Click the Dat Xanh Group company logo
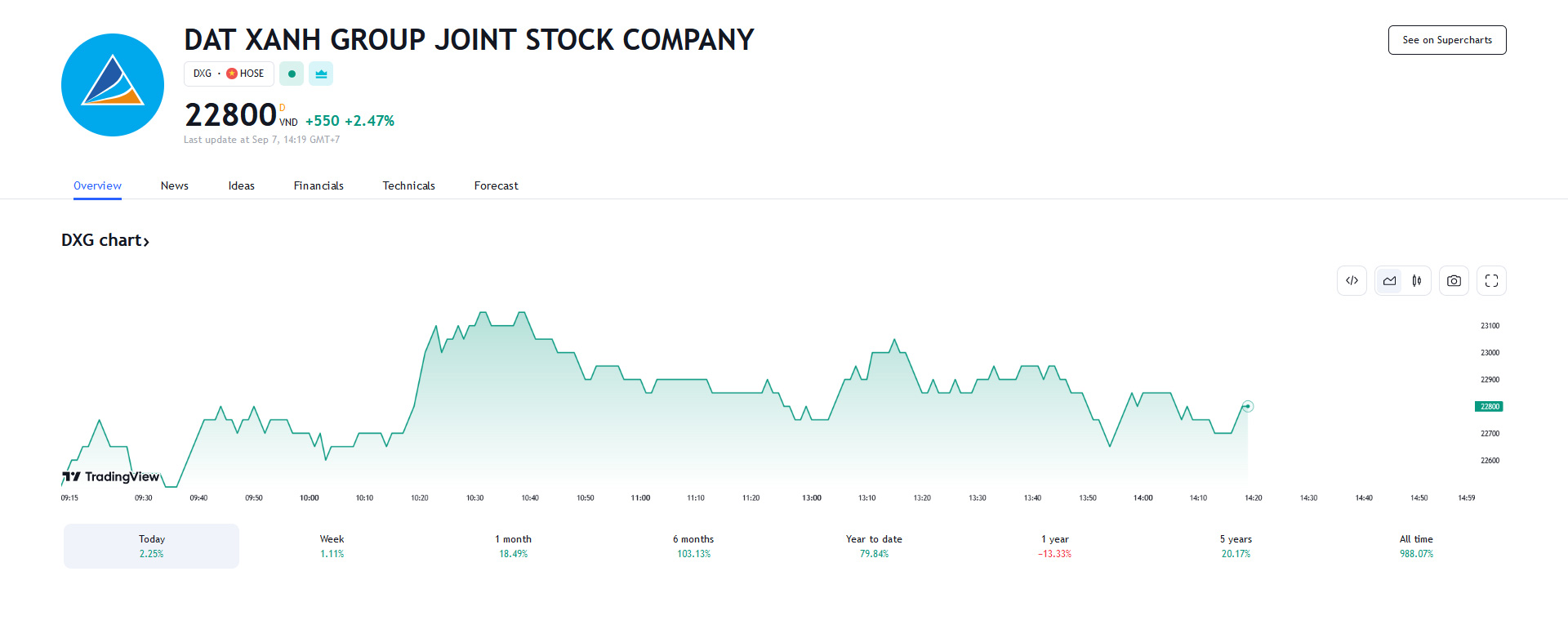This screenshot has height=625, width=1568. click(x=113, y=85)
